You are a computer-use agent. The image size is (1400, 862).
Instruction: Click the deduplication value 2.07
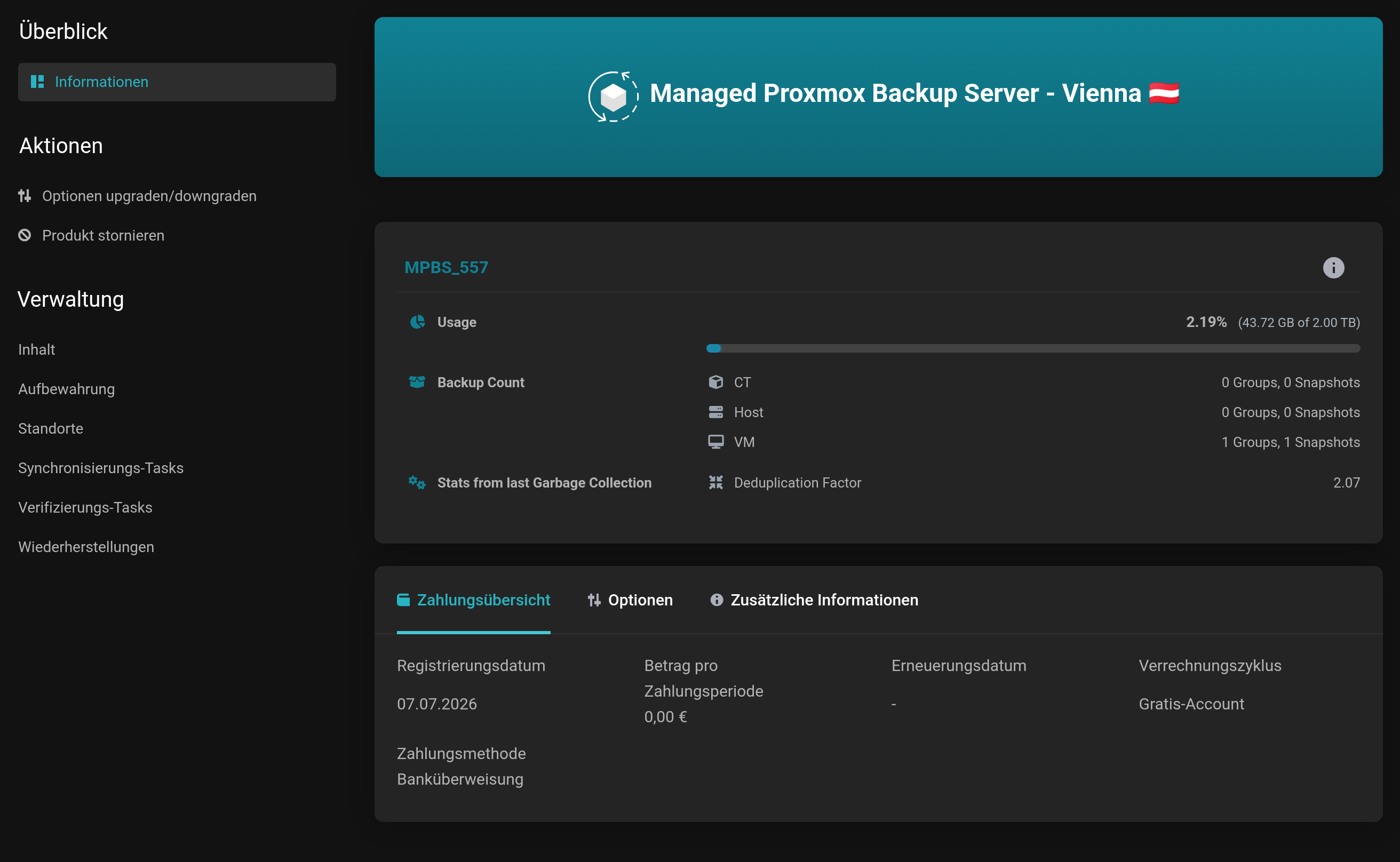click(x=1347, y=482)
